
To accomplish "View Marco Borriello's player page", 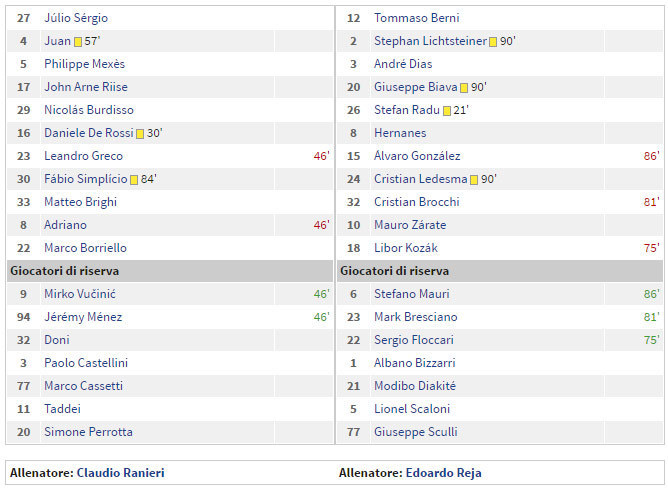I will [x=85, y=248].
